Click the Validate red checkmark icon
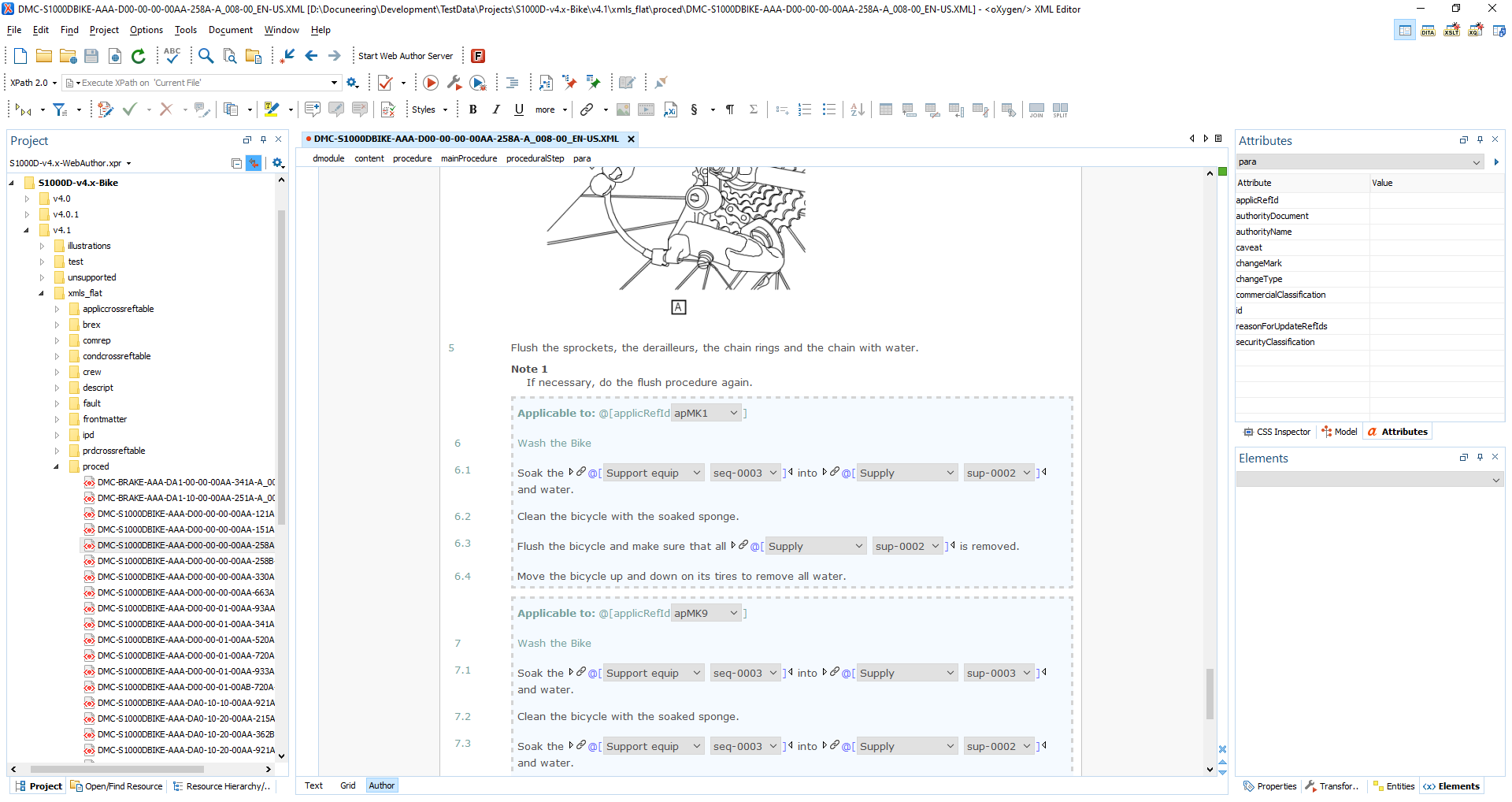The image size is (1512, 802). coord(385,83)
